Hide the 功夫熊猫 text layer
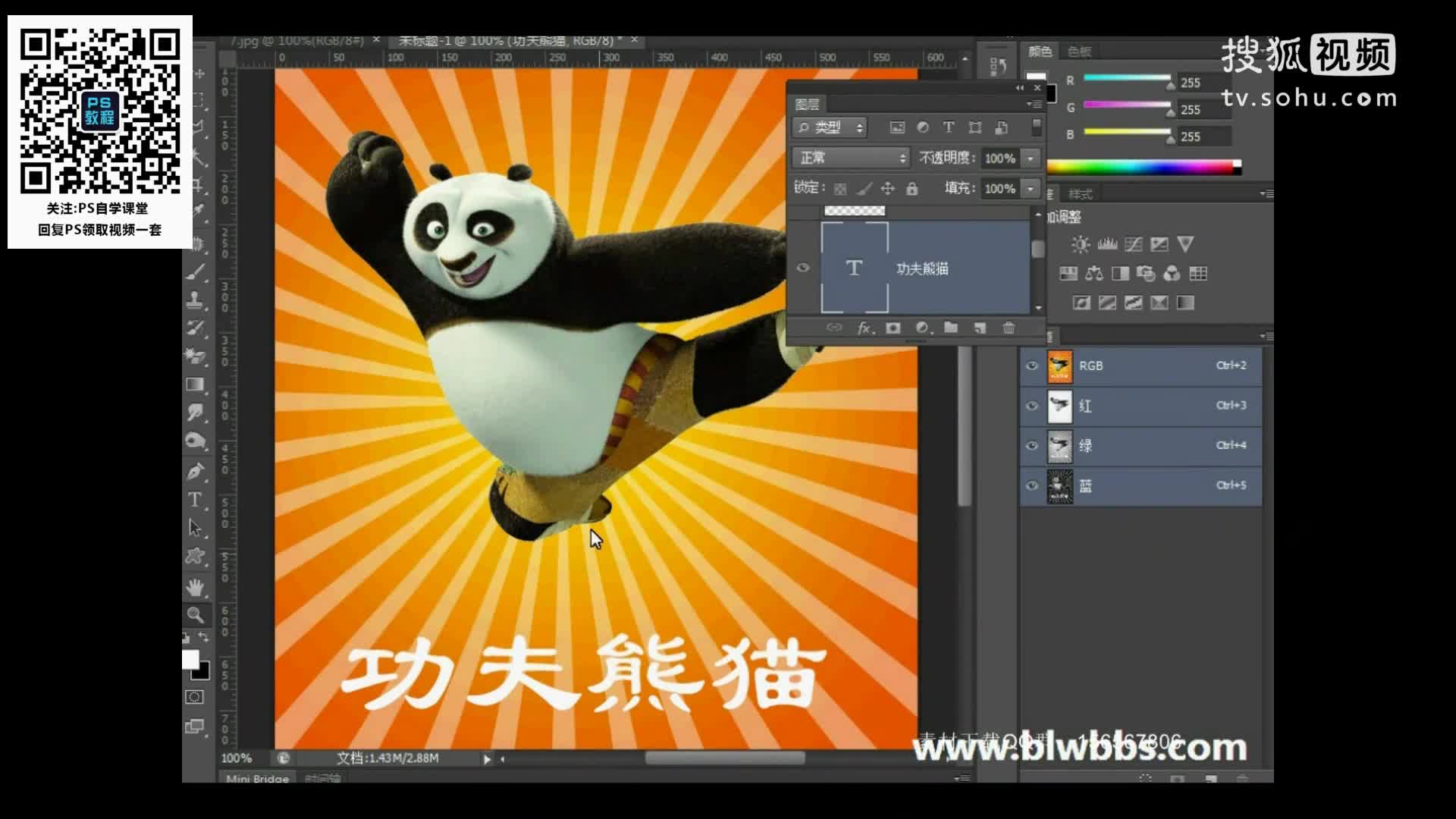 tap(803, 268)
